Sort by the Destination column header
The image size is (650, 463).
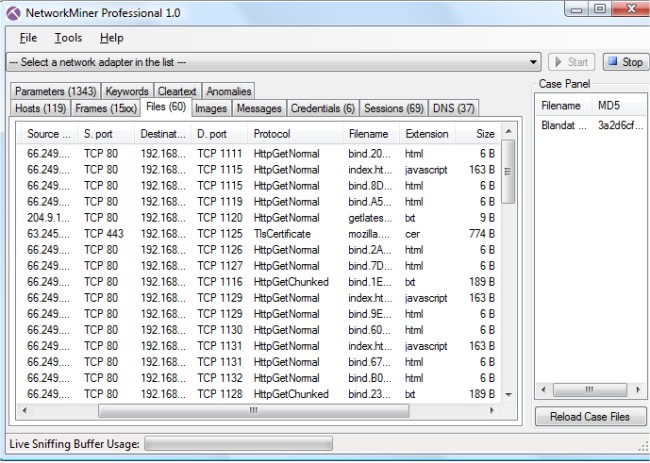tap(163, 134)
